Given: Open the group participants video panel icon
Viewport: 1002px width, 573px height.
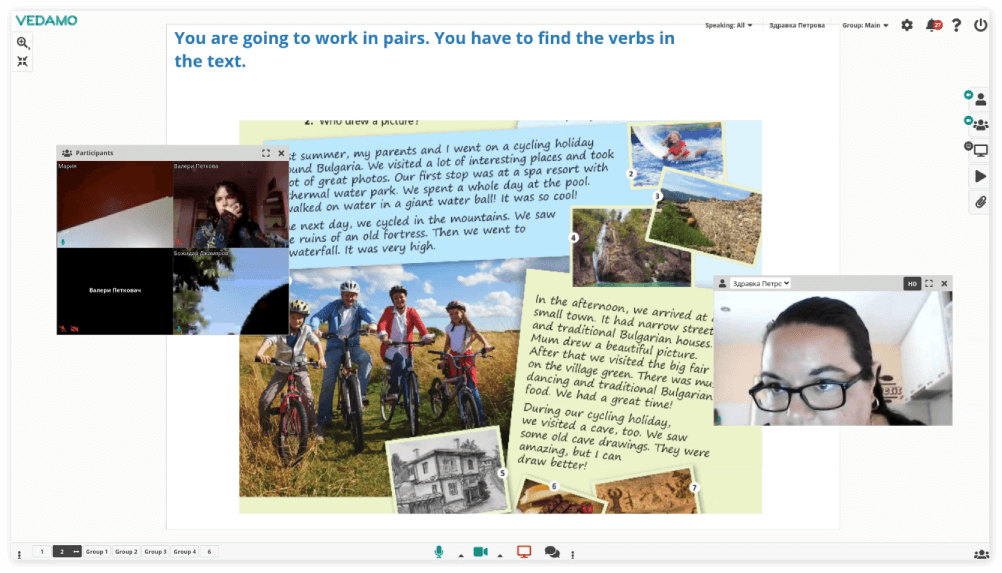Looking at the screenshot, I should pos(980,125).
